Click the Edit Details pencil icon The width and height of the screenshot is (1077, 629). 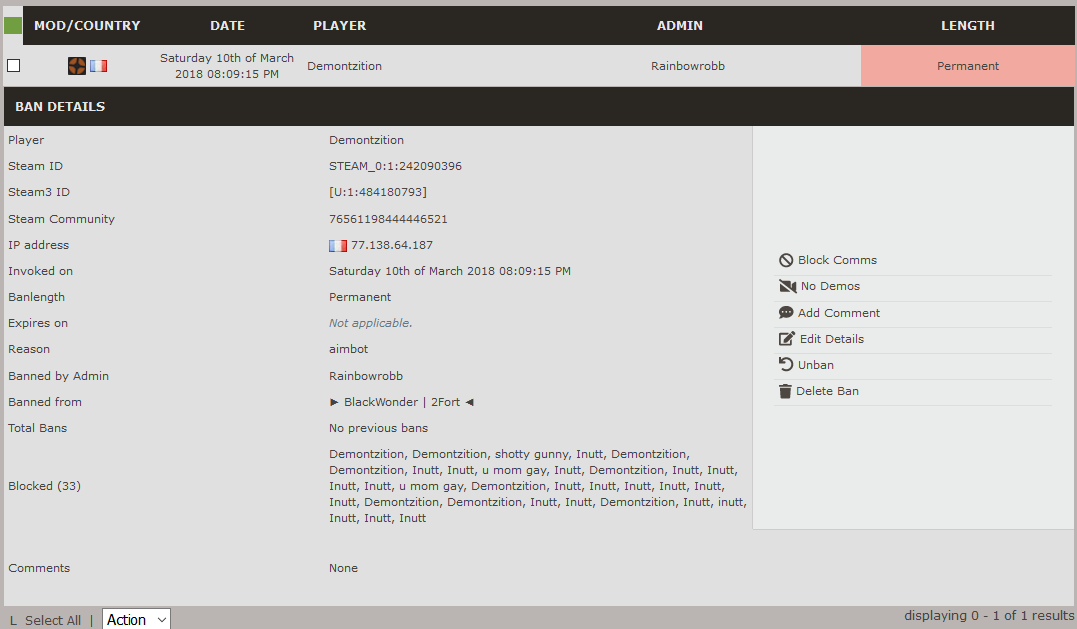click(786, 339)
